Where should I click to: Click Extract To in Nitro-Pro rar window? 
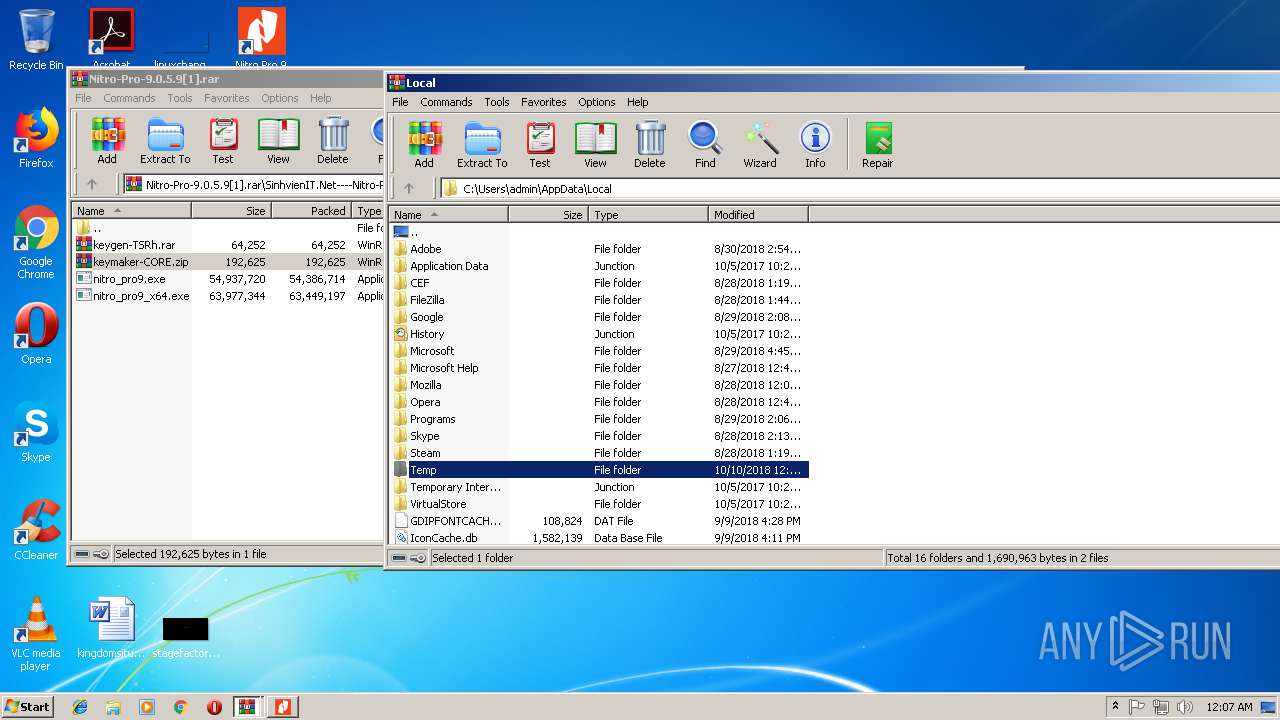[165, 140]
